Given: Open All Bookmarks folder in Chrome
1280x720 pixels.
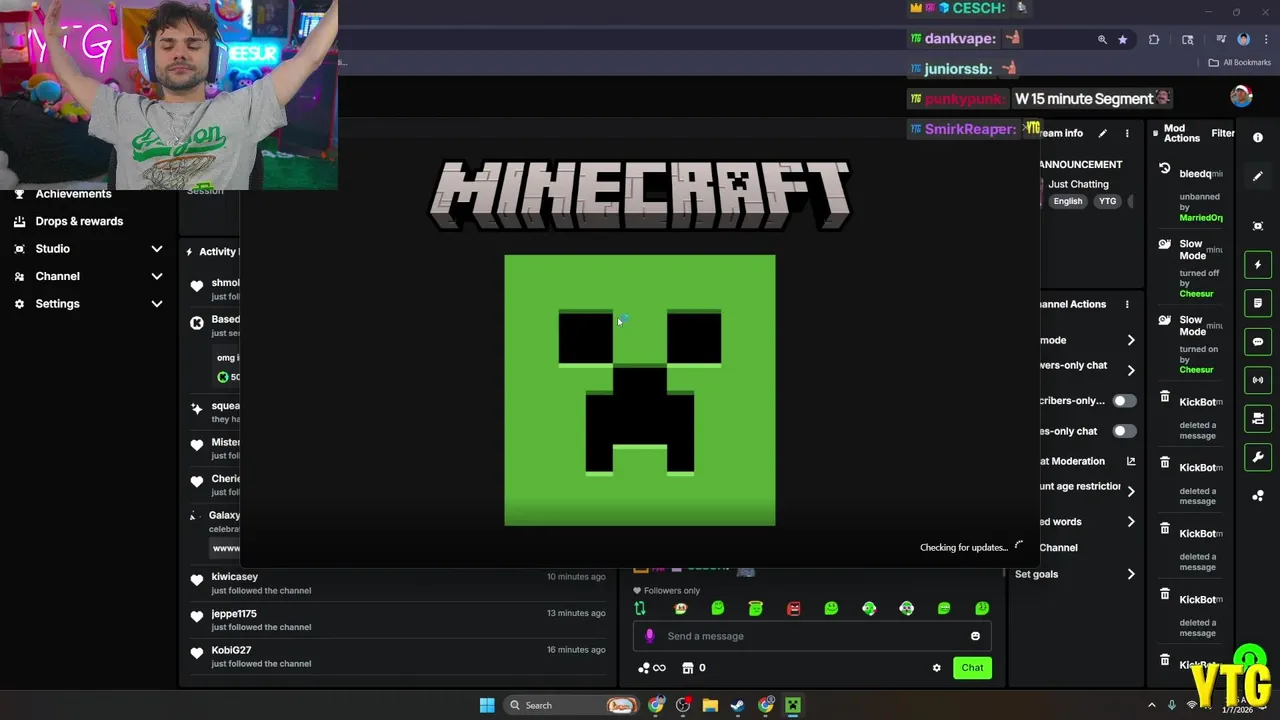Looking at the screenshot, I should [1240, 62].
